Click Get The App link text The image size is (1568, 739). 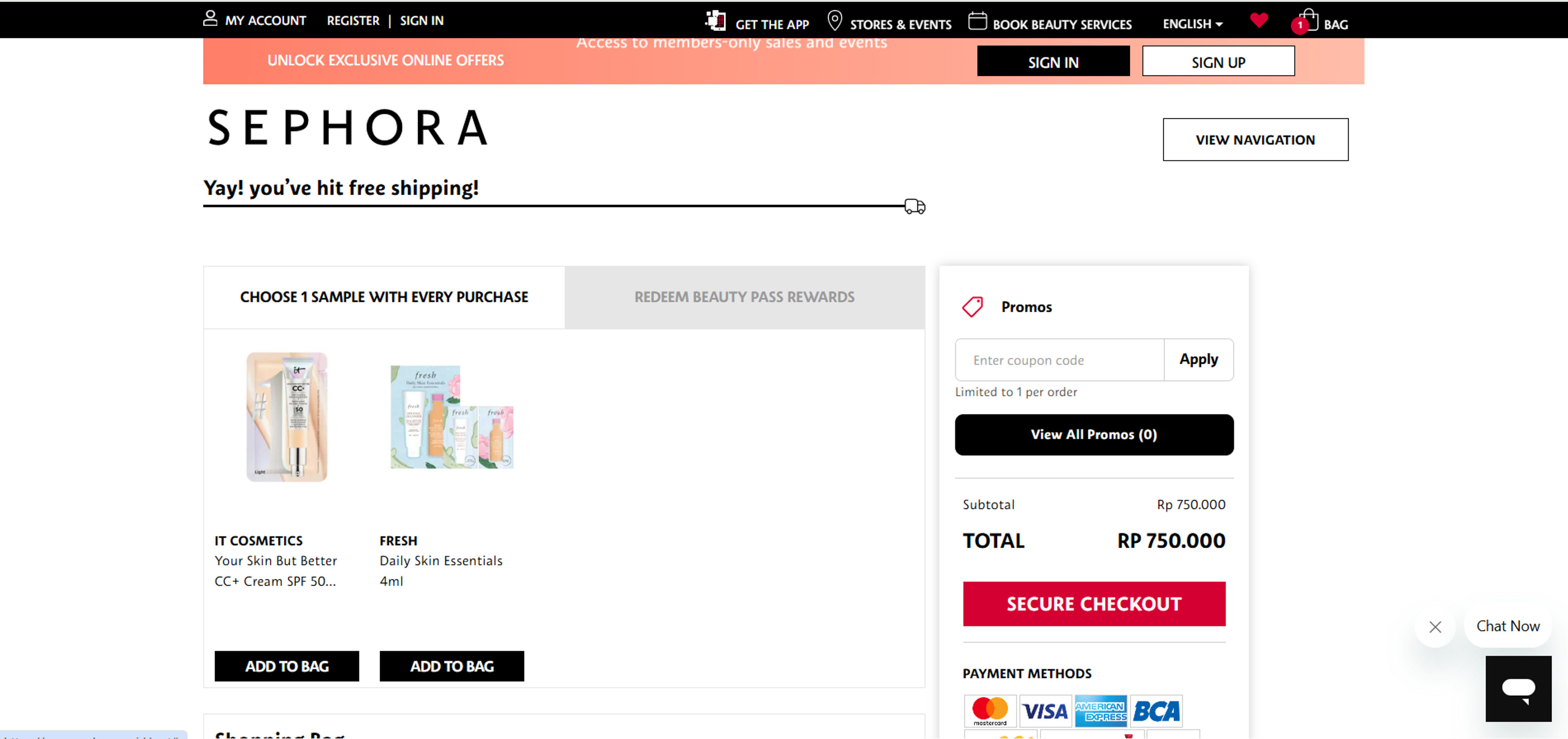click(772, 25)
